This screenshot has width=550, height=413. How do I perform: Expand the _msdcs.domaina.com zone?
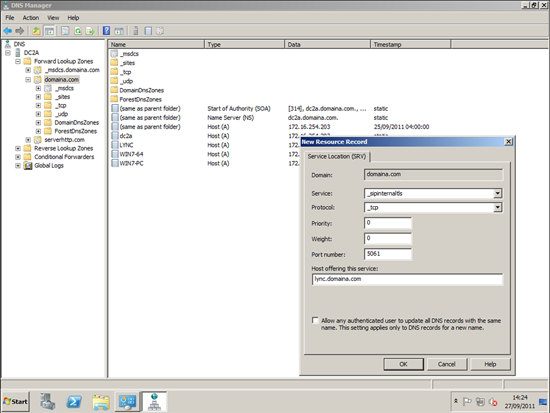pyautogui.click(x=28, y=70)
